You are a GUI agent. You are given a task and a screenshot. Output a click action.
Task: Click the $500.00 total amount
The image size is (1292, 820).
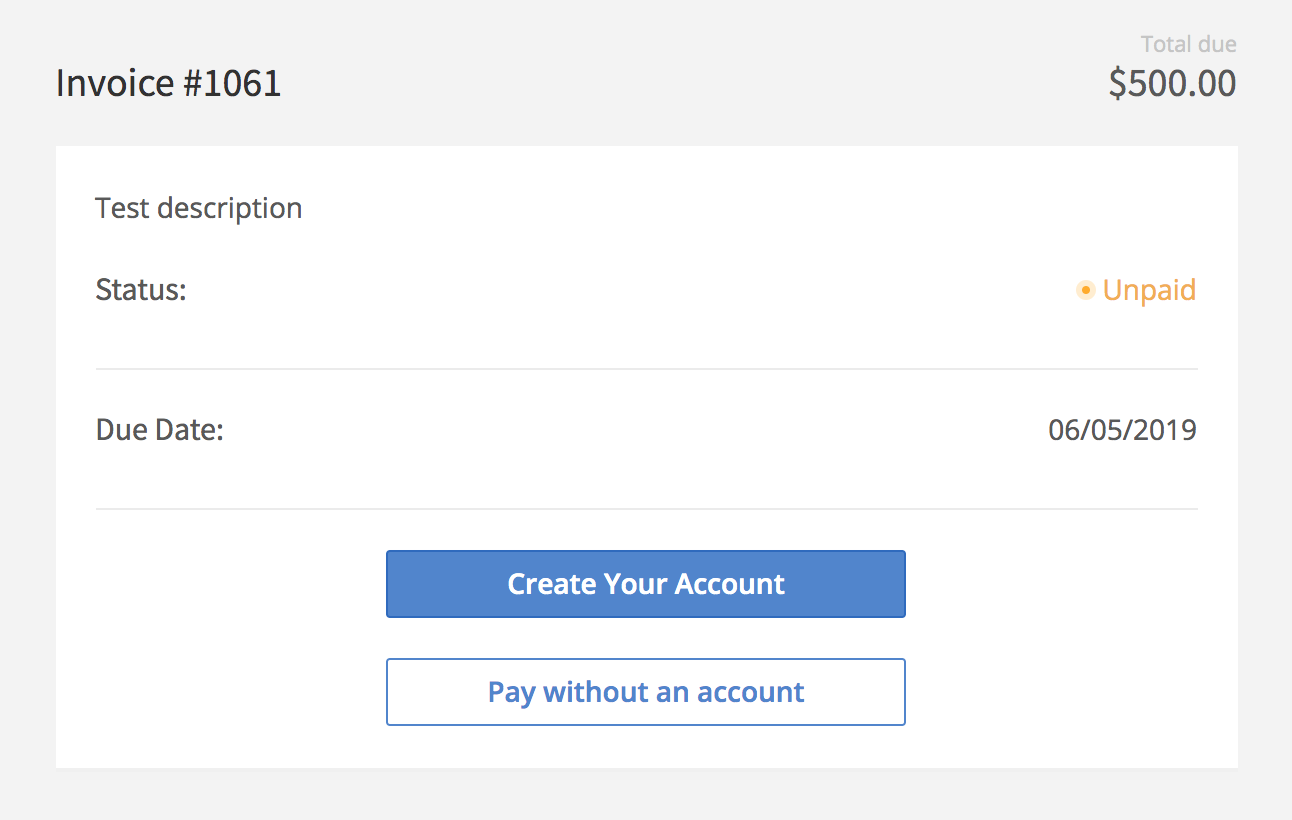pos(1172,84)
